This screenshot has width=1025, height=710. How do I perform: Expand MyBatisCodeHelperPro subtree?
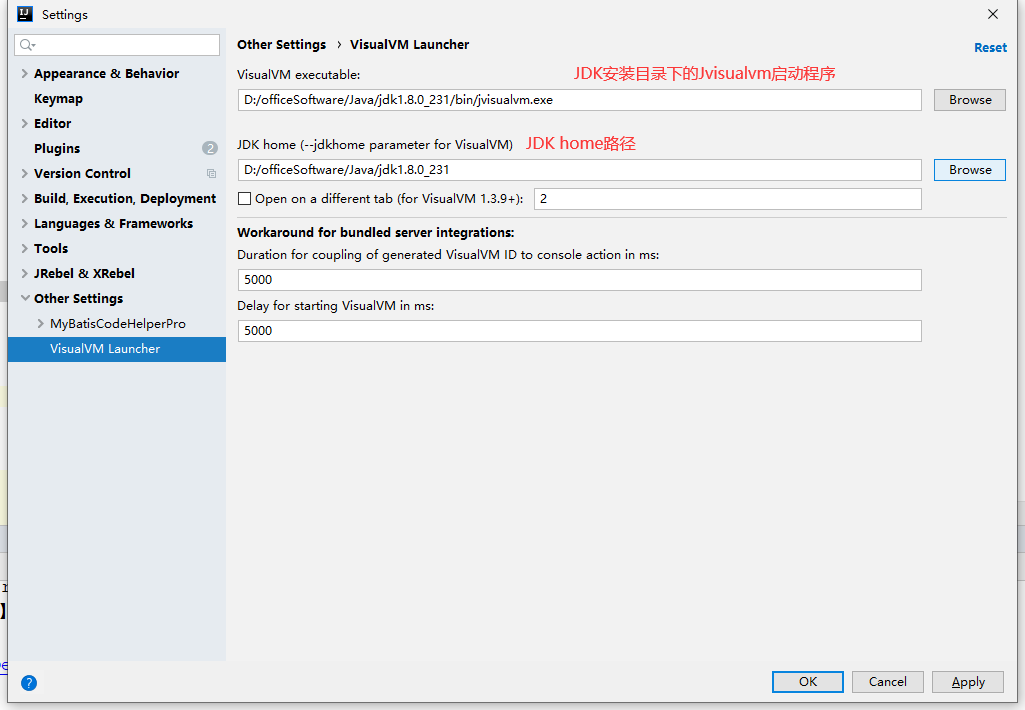tap(41, 324)
